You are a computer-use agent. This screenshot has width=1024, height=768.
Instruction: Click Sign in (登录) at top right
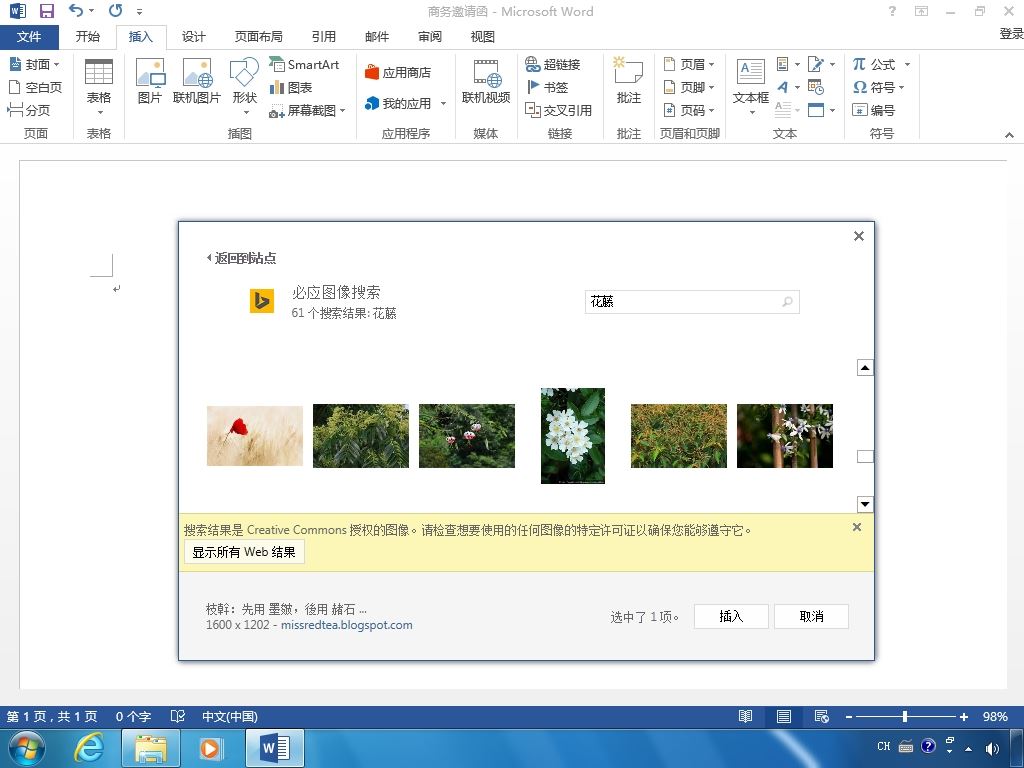click(1011, 33)
